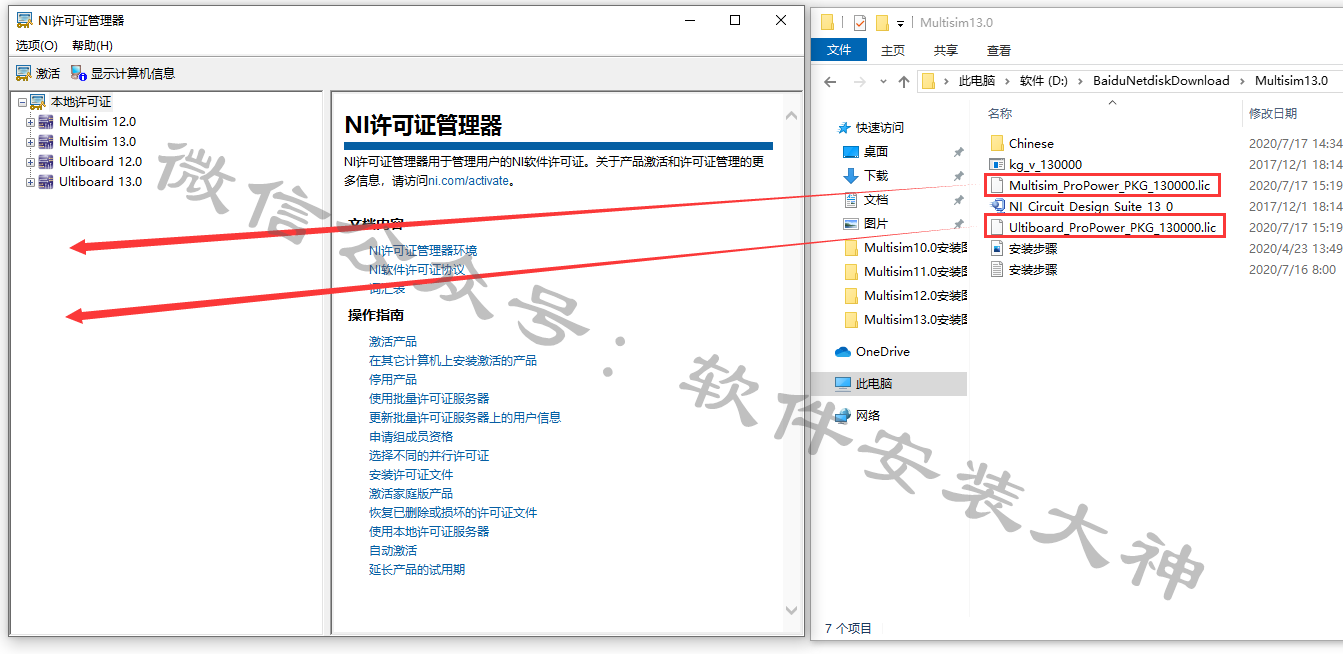Sort by the 修改日期 column header

click(1273, 113)
